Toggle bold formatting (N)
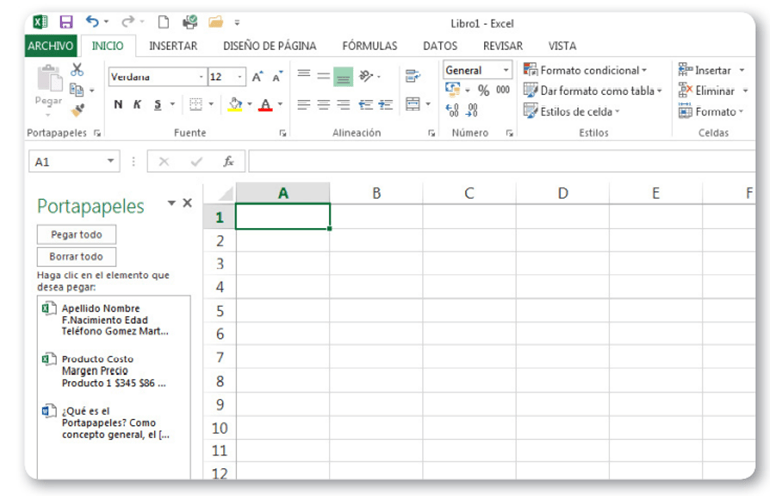 118,104
